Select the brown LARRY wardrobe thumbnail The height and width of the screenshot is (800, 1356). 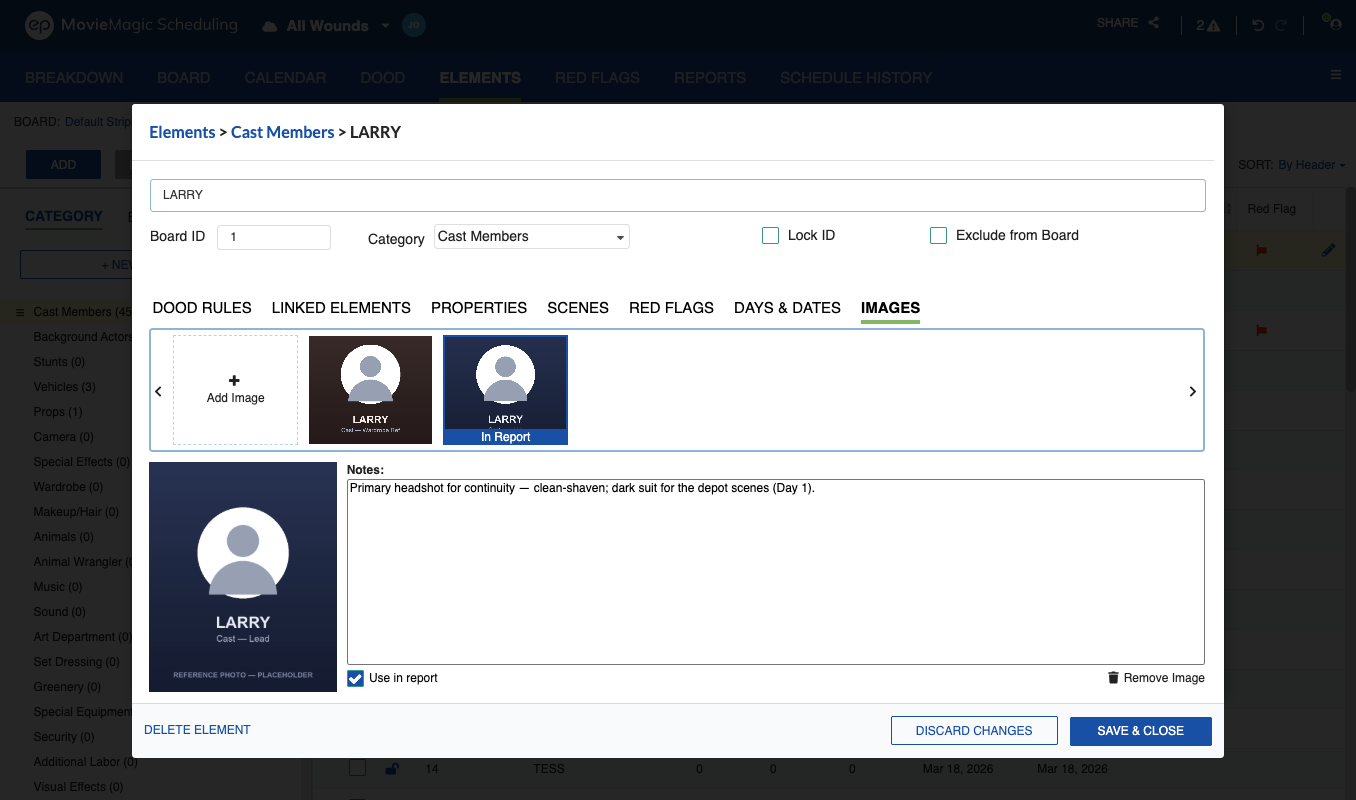click(370, 390)
